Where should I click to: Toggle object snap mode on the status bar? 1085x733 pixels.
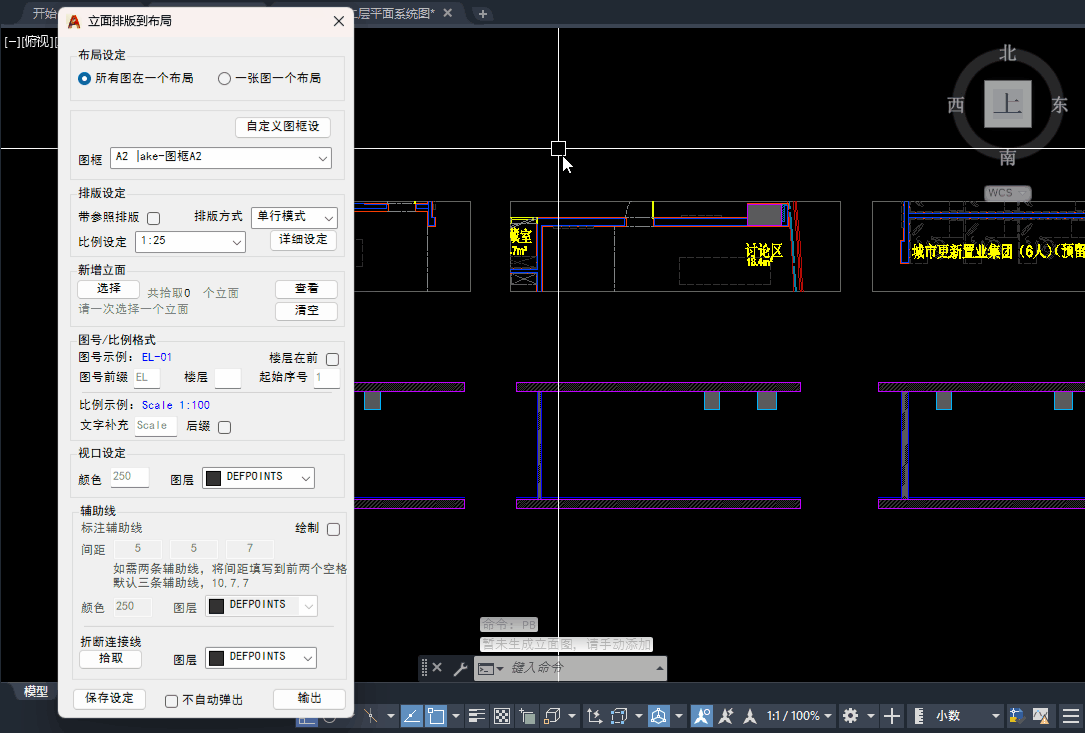pos(438,716)
